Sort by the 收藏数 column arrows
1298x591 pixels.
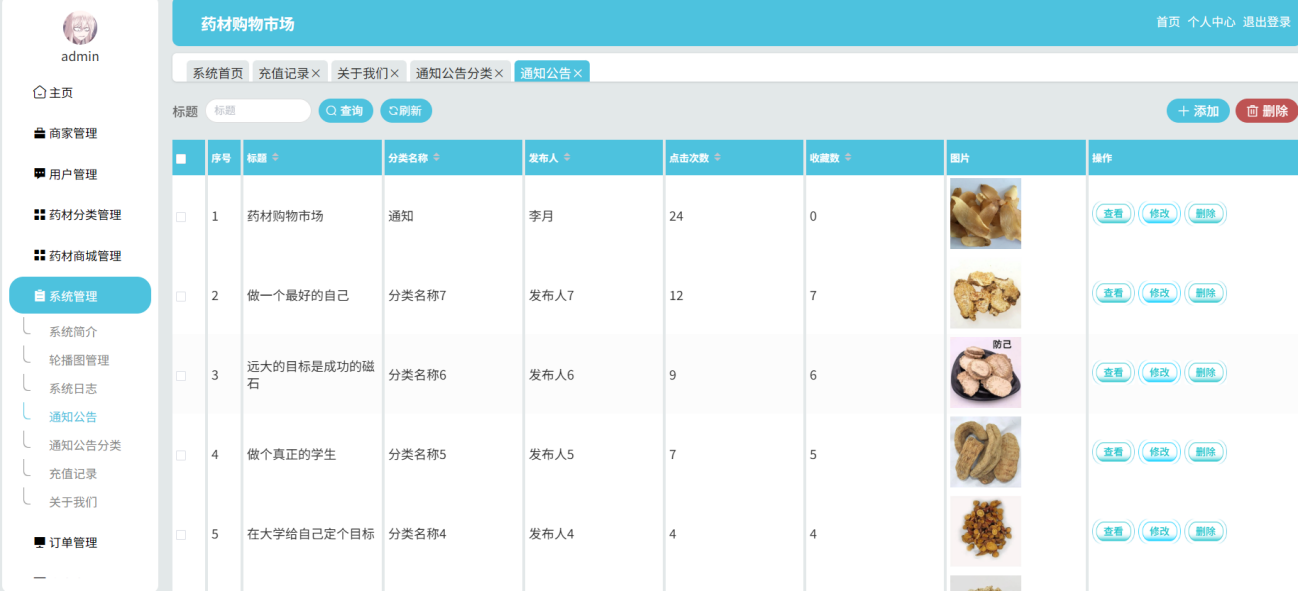coord(848,158)
